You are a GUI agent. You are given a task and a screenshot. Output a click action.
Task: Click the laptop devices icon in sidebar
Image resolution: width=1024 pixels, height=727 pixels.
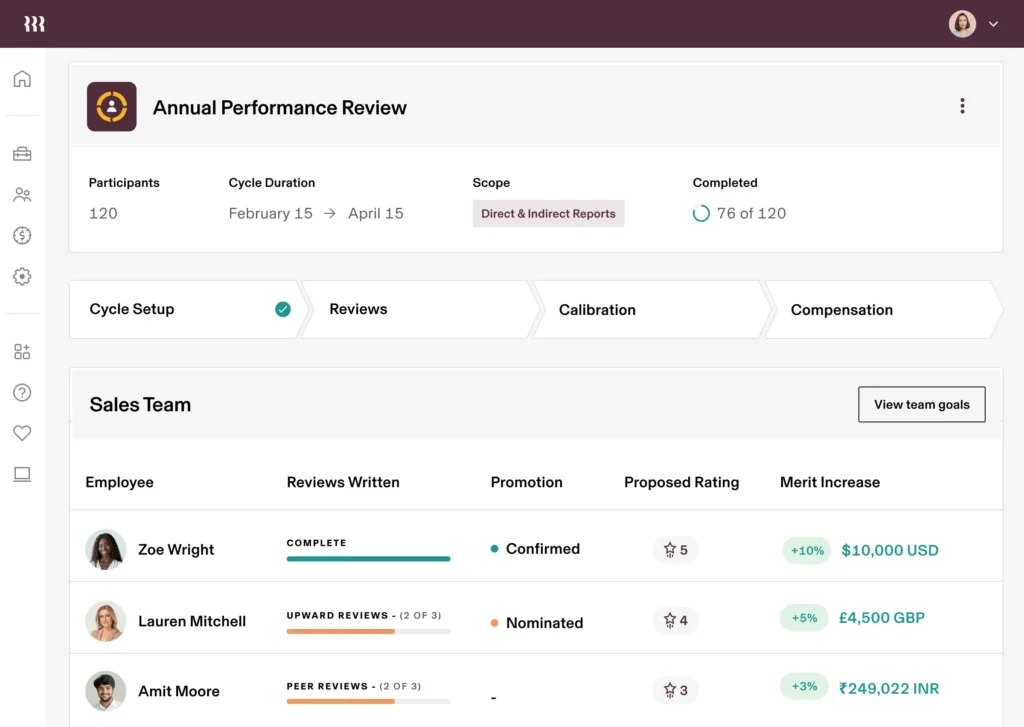[x=22, y=474]
